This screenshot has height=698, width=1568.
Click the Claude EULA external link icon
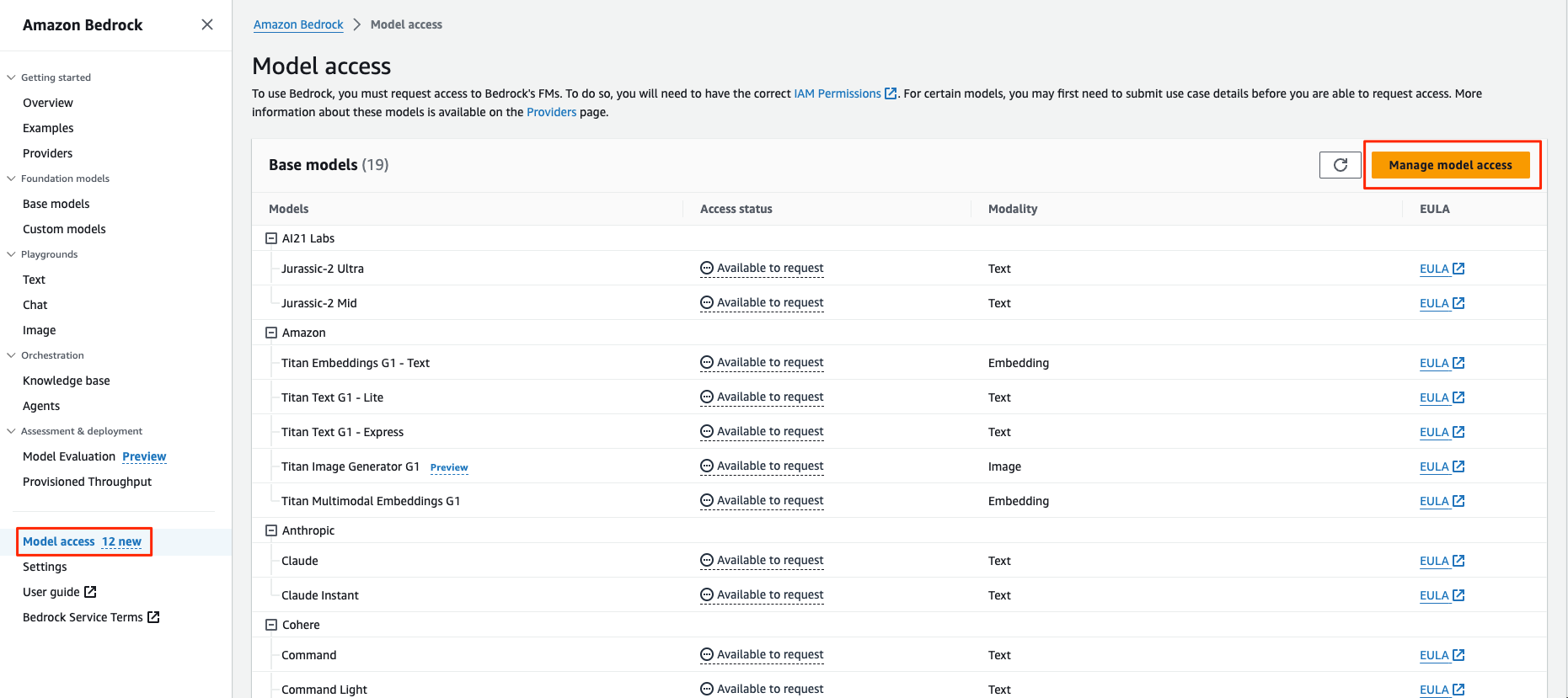[x=1459, y=561]
